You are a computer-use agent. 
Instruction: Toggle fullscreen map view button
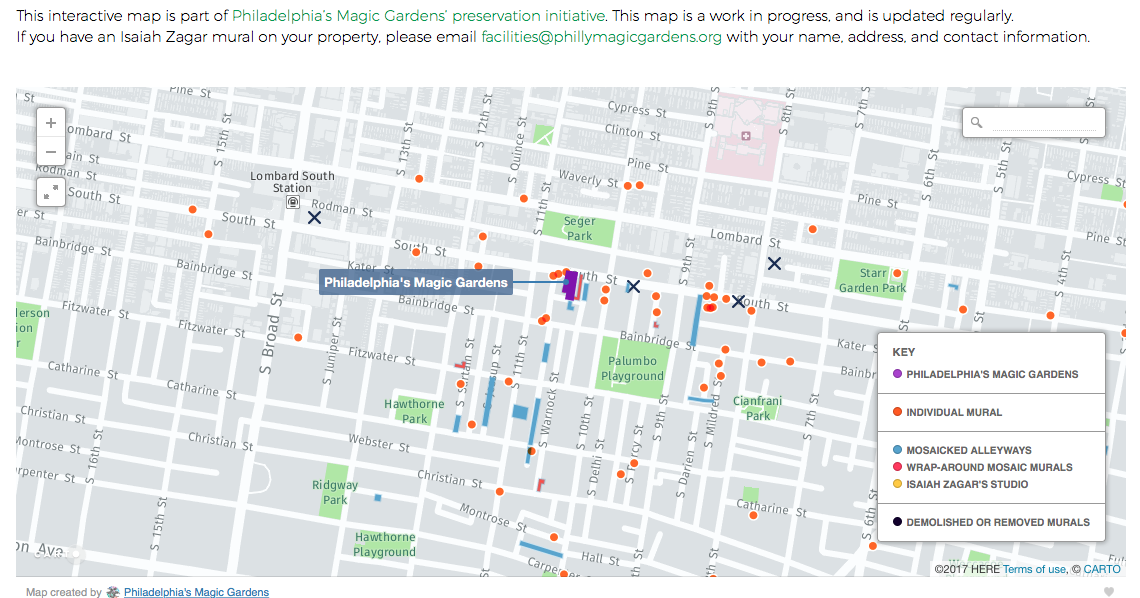pos(51,192)
